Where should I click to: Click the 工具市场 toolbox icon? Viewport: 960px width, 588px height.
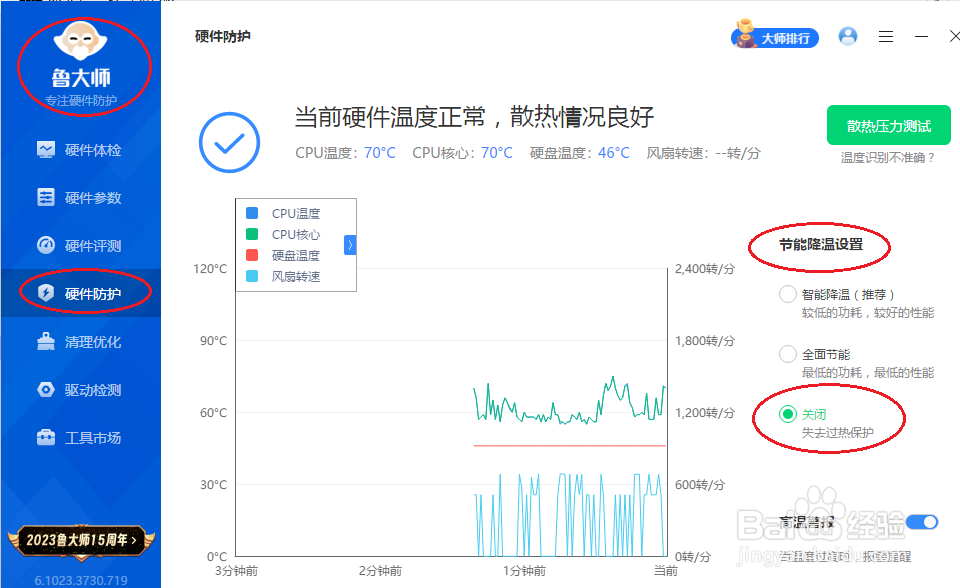[x=46, y=437]
